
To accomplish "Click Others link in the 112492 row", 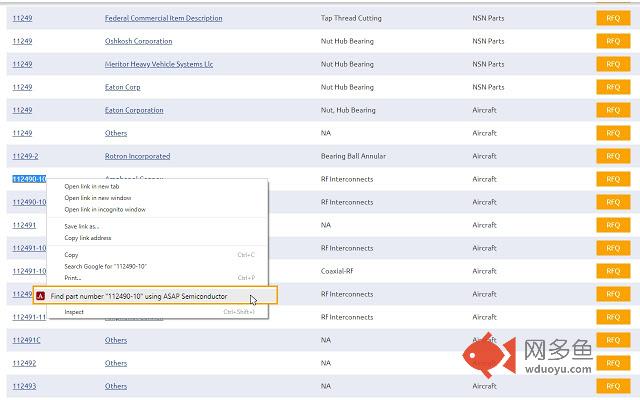I will (116, 363).
